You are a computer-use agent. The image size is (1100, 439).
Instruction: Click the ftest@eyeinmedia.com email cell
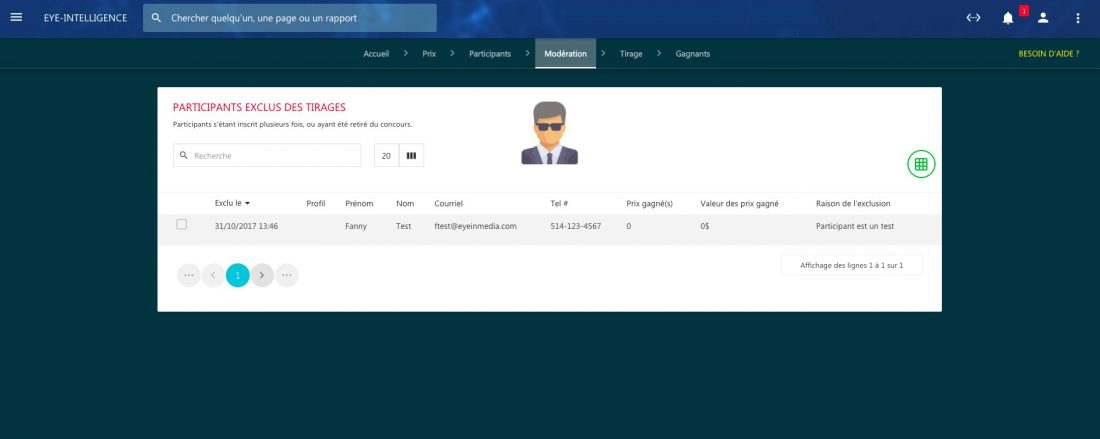click(475, 226)
